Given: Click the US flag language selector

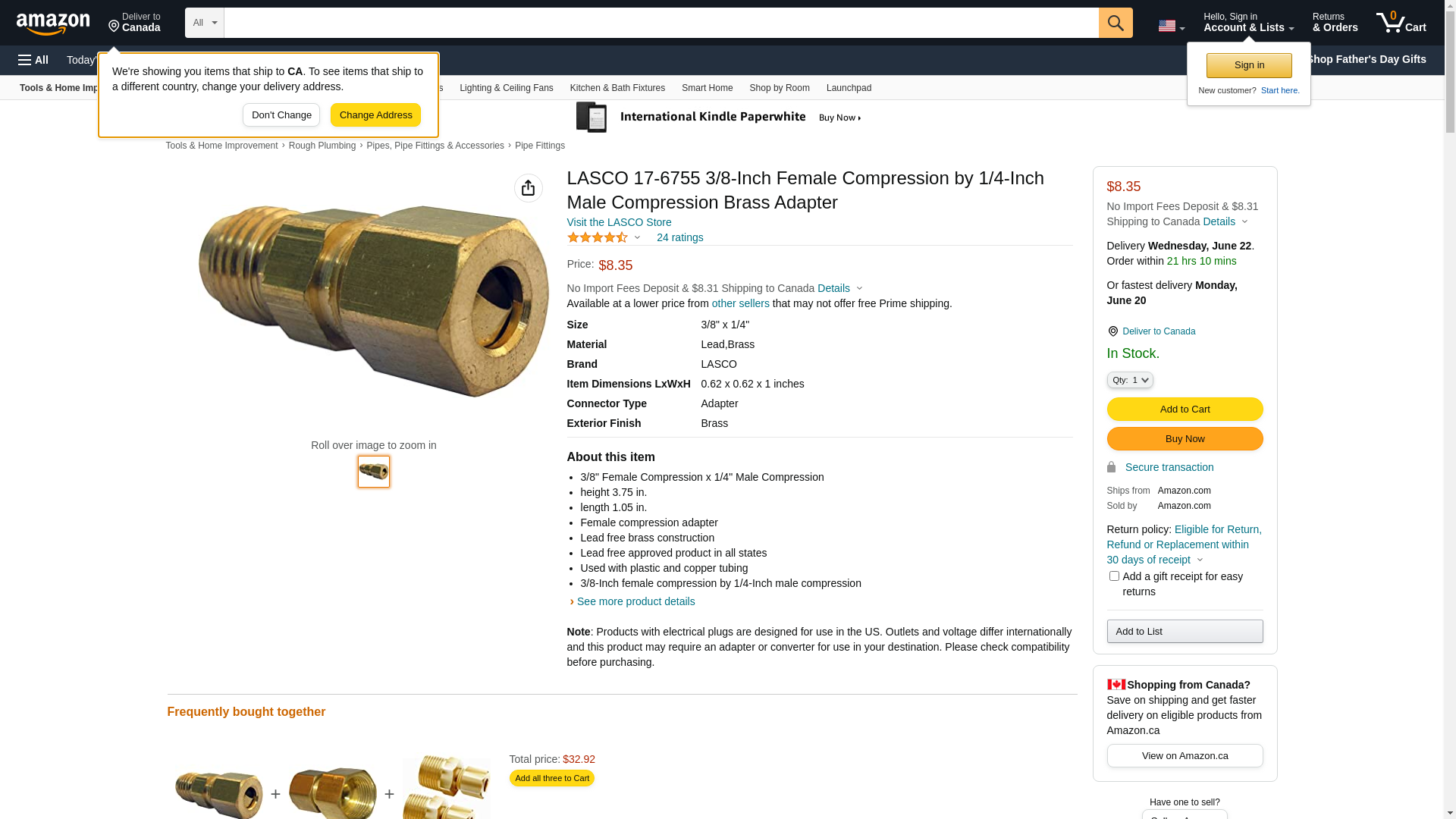Looking at the screenshot, I should 1171,27.
